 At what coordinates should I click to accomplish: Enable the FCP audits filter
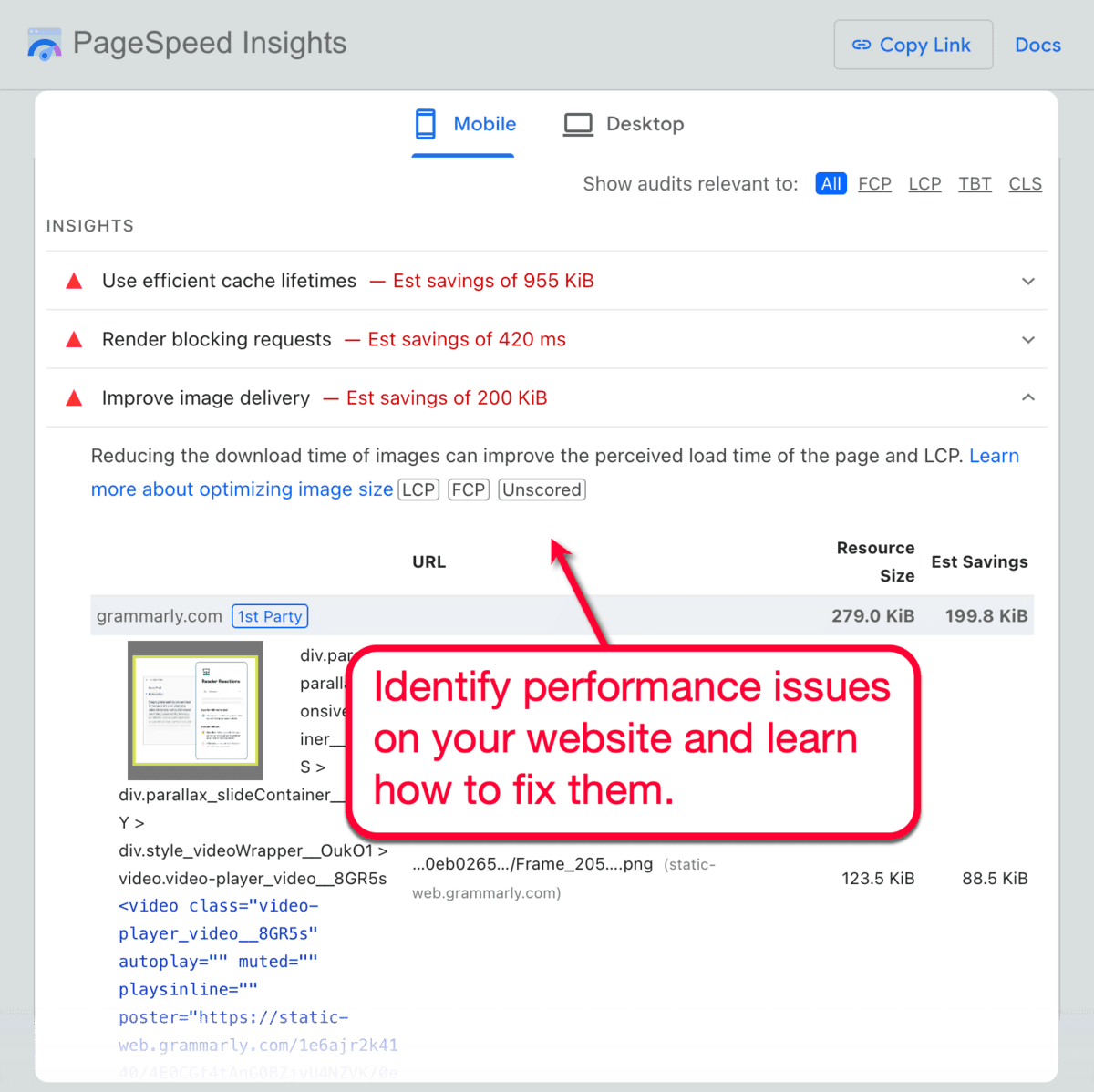tap(874, 183)
